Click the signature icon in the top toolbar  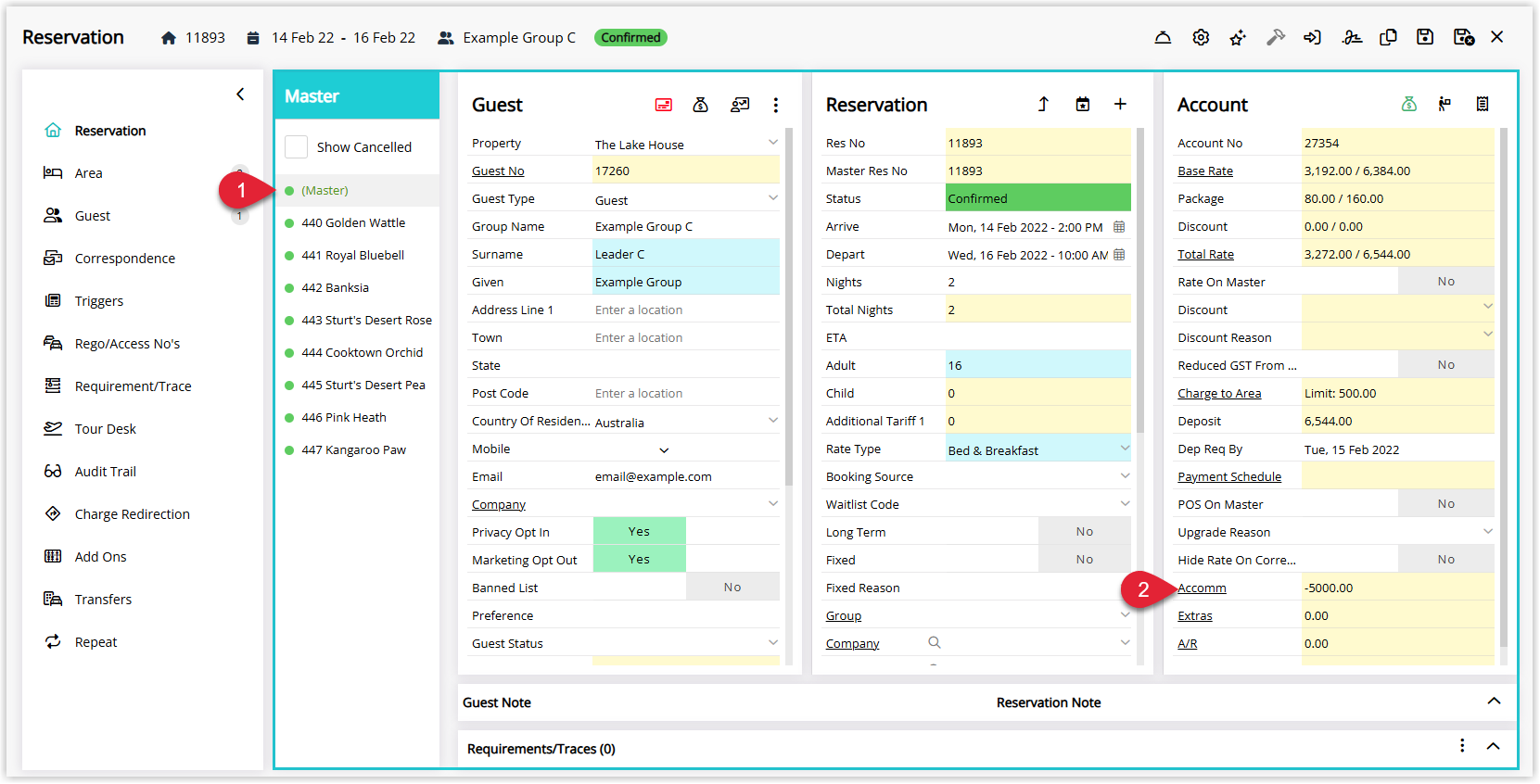tap(1352, 38)
